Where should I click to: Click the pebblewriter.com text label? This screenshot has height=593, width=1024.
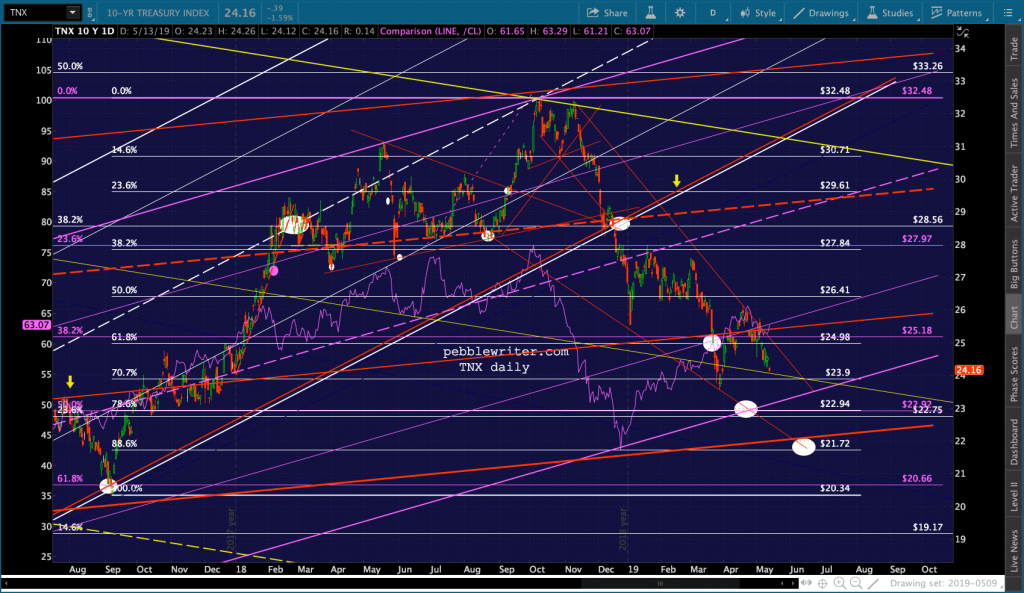pyautogui.click(x=505, y=351)
